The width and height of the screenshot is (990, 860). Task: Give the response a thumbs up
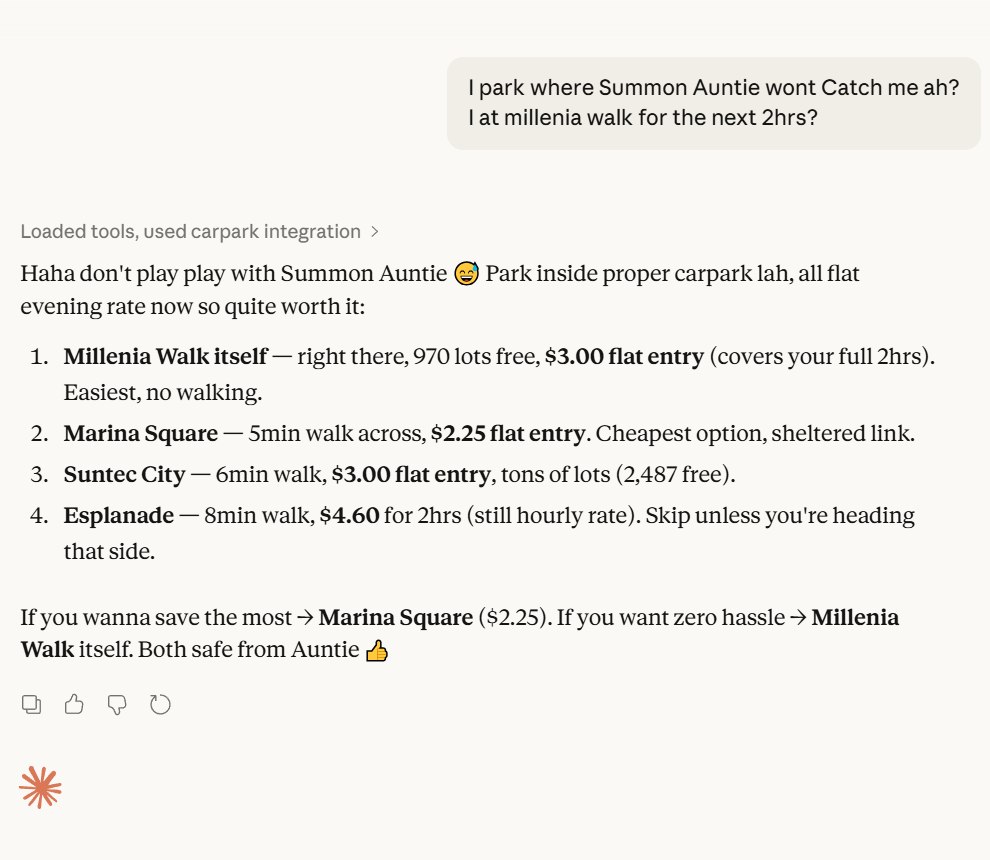click(74, 705)
